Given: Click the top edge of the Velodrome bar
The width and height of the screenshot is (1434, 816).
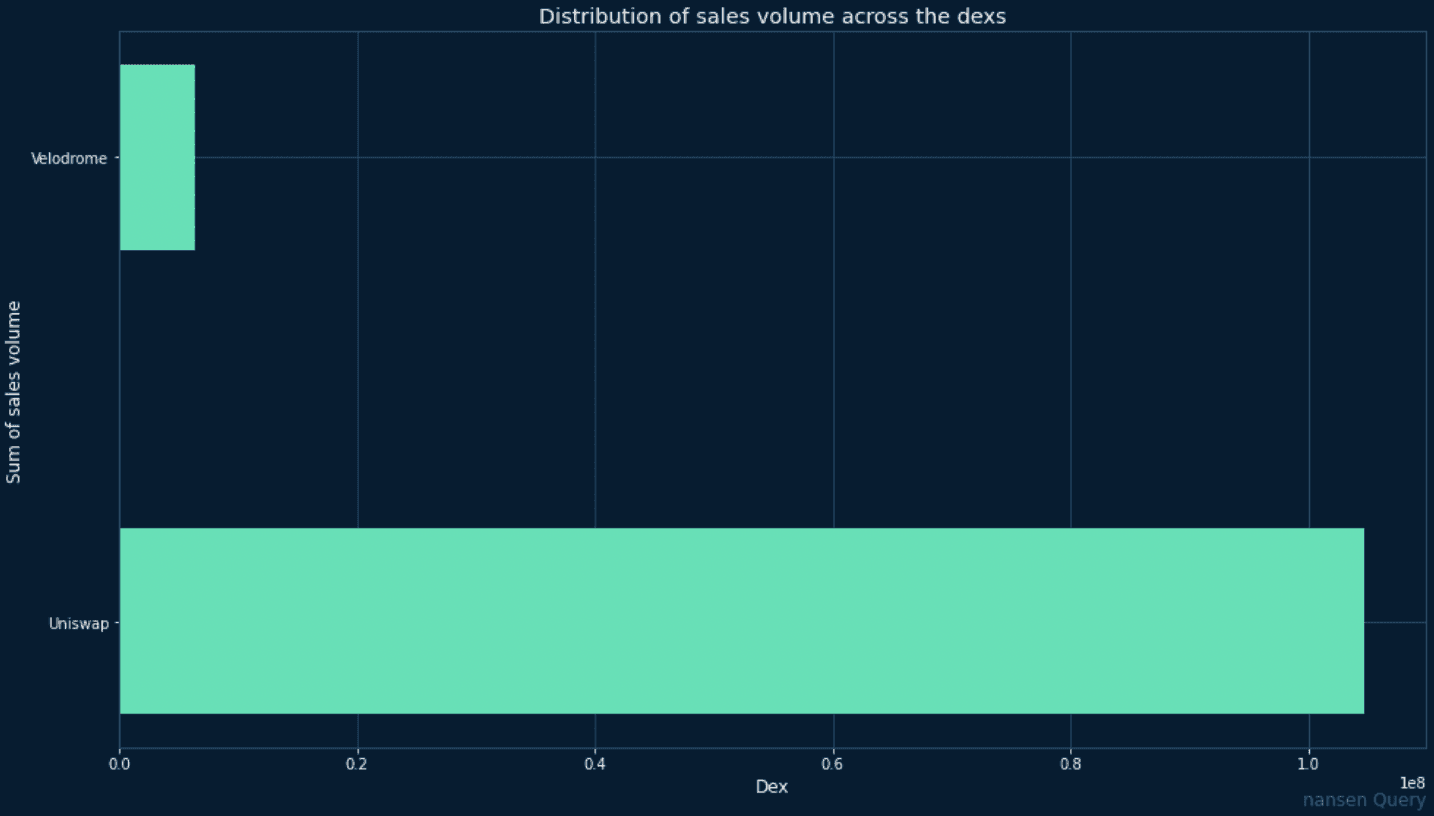Looking at the screenshot, I should click(x=156, y=66).
